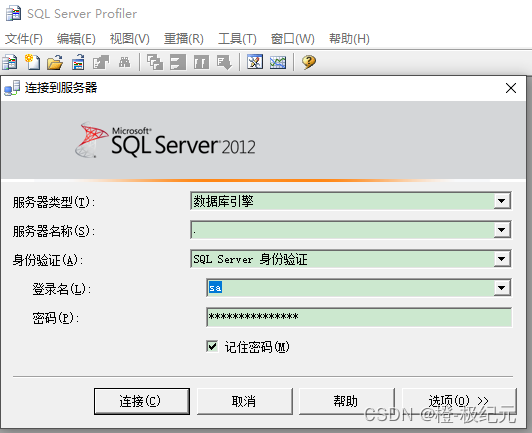Viewport: 532px width, 433px height.
Task: Launch Database Engine Tuning Advisor icon
Action: (x=255, y=62)
